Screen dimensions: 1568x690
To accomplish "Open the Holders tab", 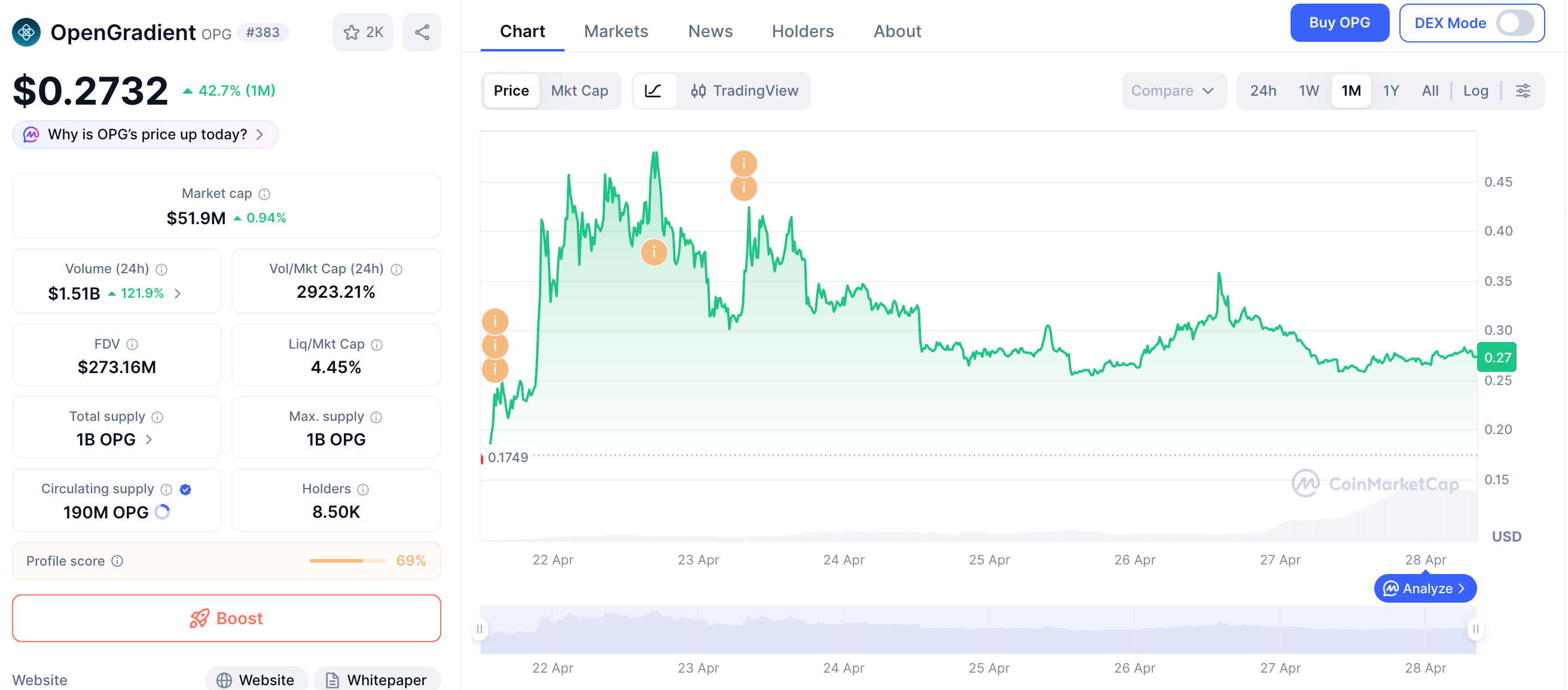I will click(x=803, y=31).
